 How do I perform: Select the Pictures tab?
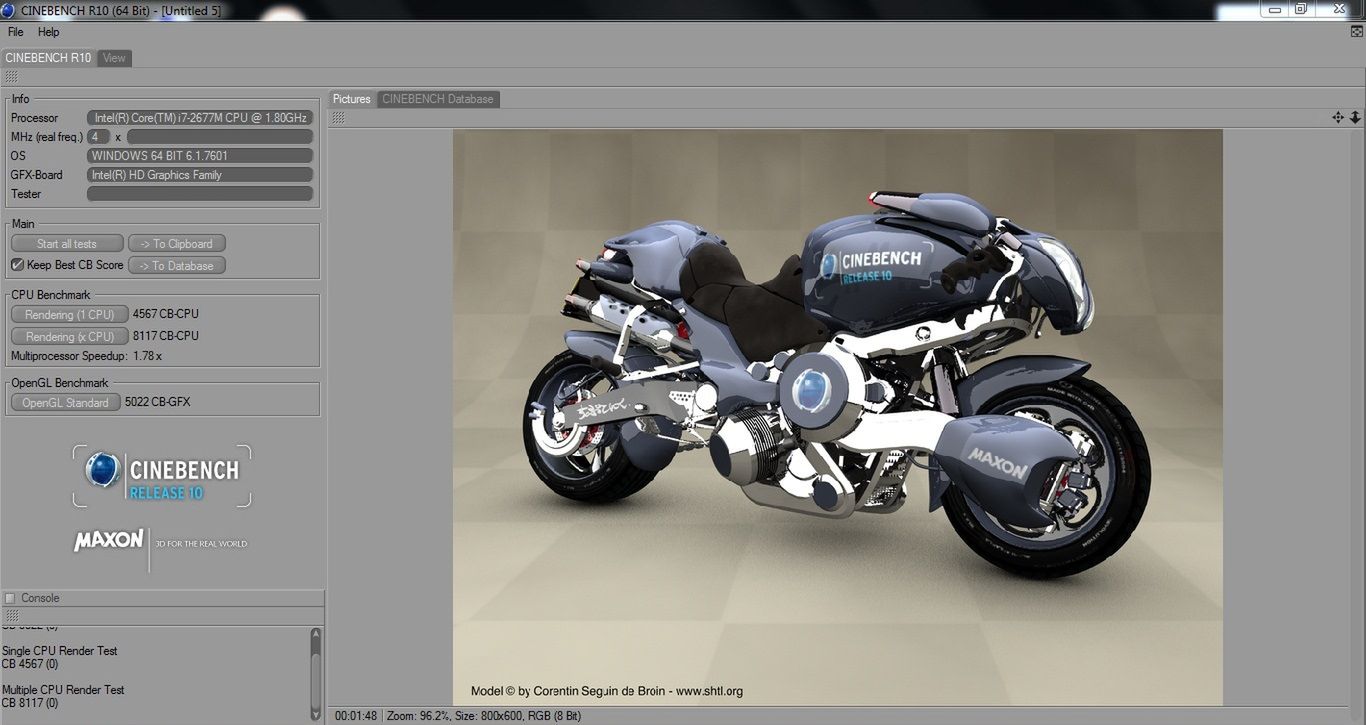(352, 99)
